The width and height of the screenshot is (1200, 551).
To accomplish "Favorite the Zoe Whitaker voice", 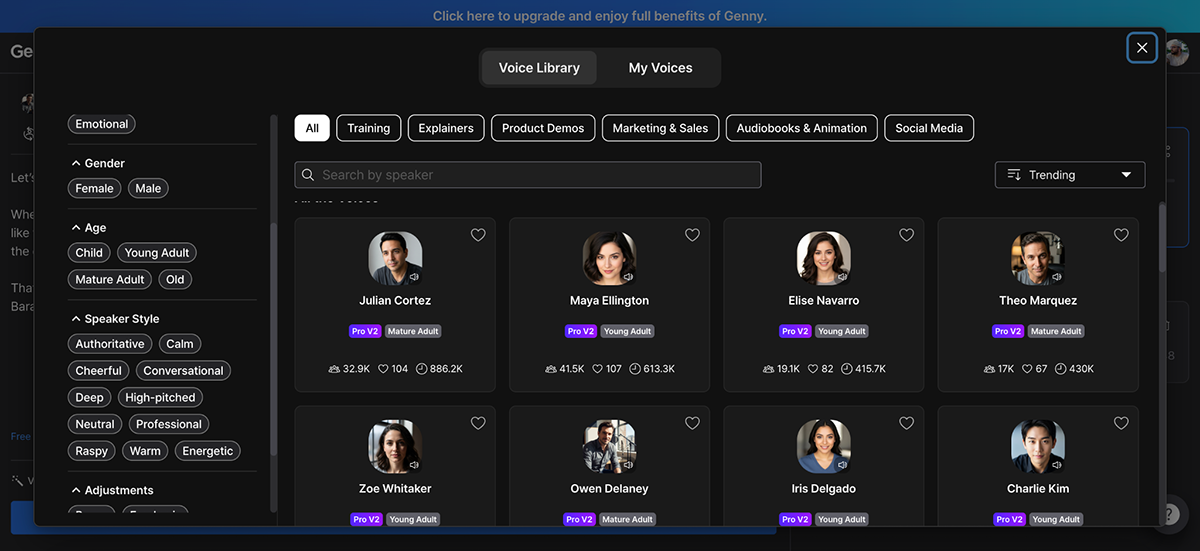I will pyautogui.click(x=478, y=423).
